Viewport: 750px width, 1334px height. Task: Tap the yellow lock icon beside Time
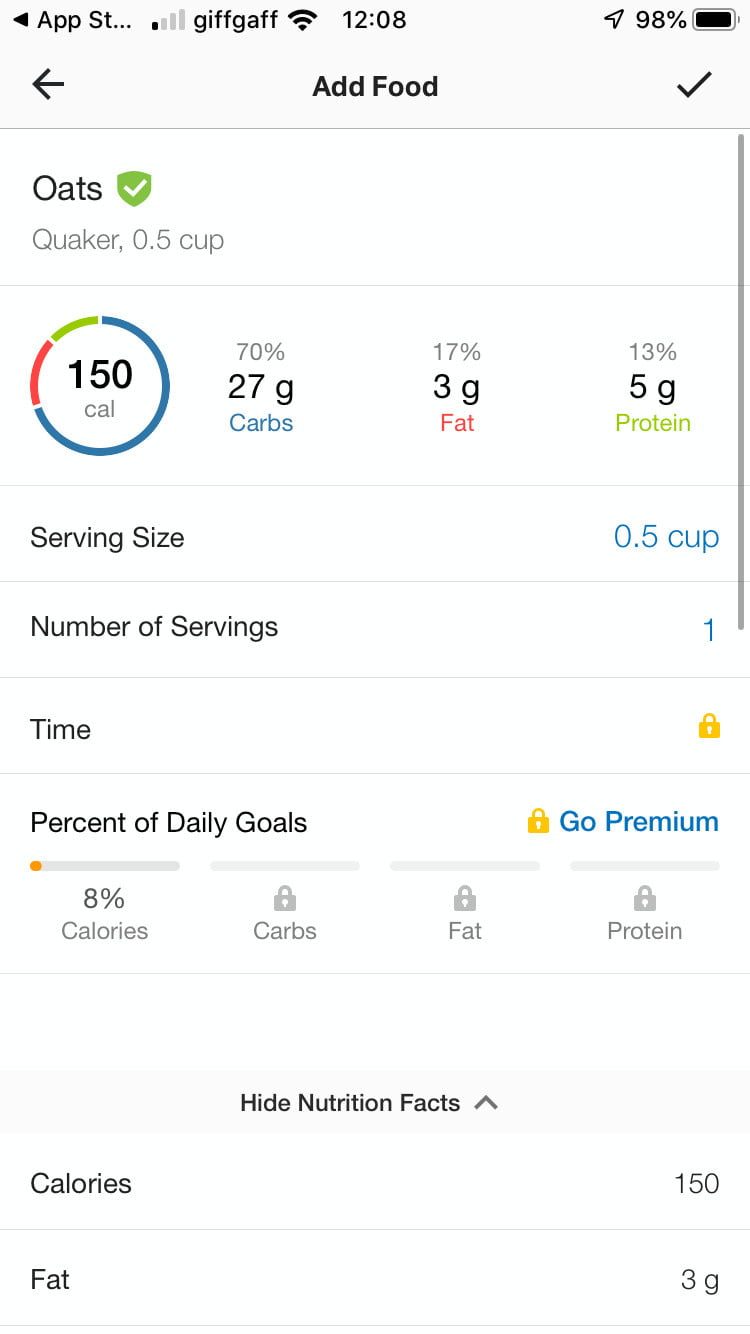click(x=709, y=726)
